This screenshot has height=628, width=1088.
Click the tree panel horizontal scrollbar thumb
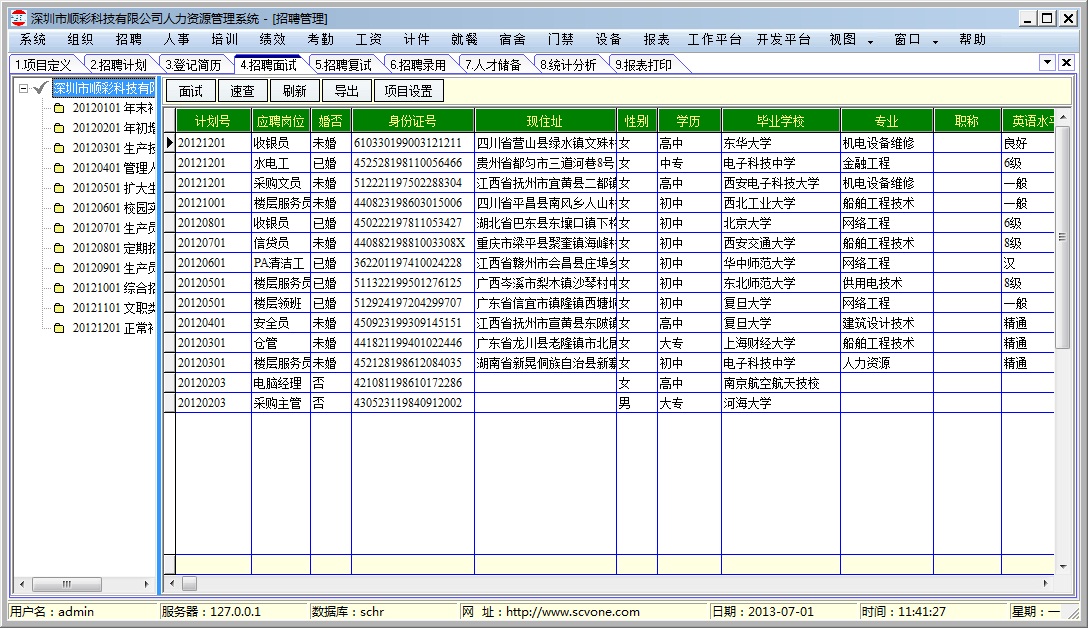coord(67,584)
